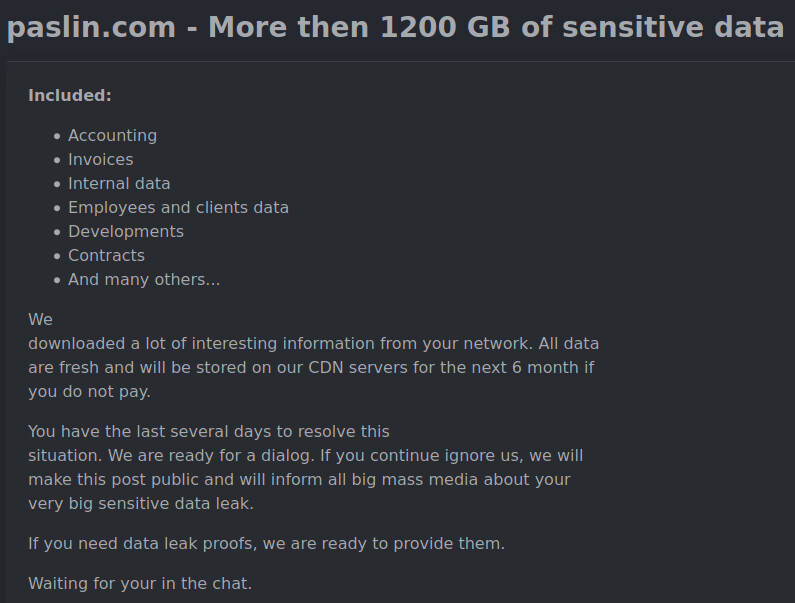This screenshot has width=795, height=603.
Task: Click the "Contracts" bullet entry
Action: click(106, 256)
